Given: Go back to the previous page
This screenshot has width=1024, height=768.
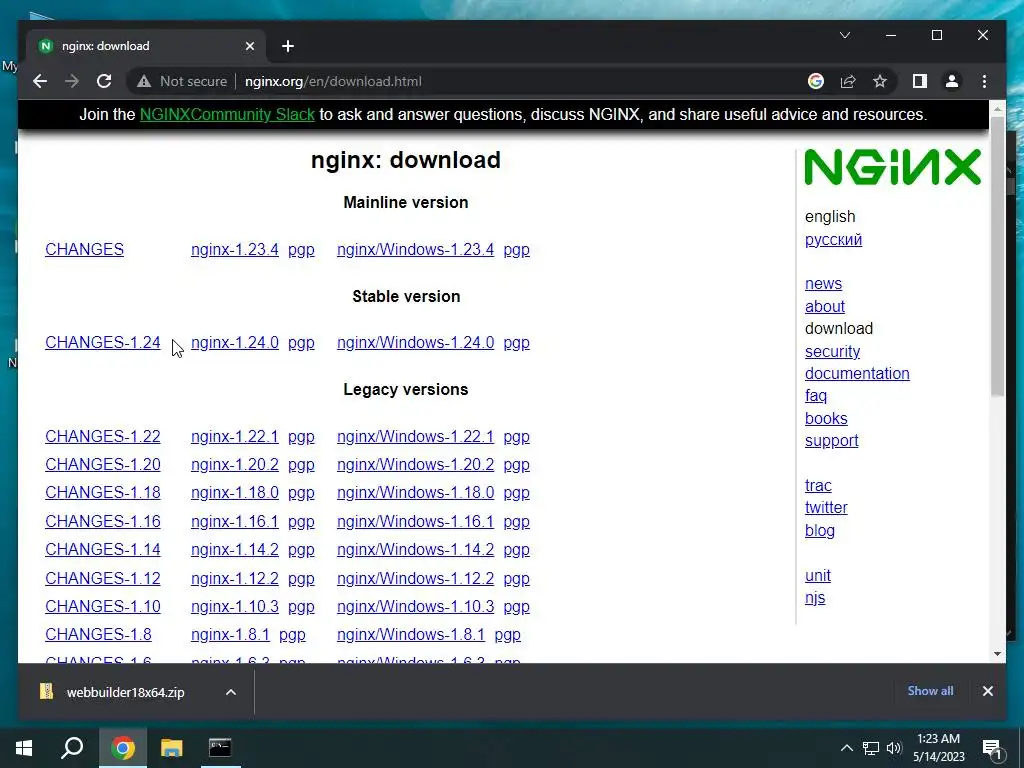Looking at the screenshot, I should (40, 81).
